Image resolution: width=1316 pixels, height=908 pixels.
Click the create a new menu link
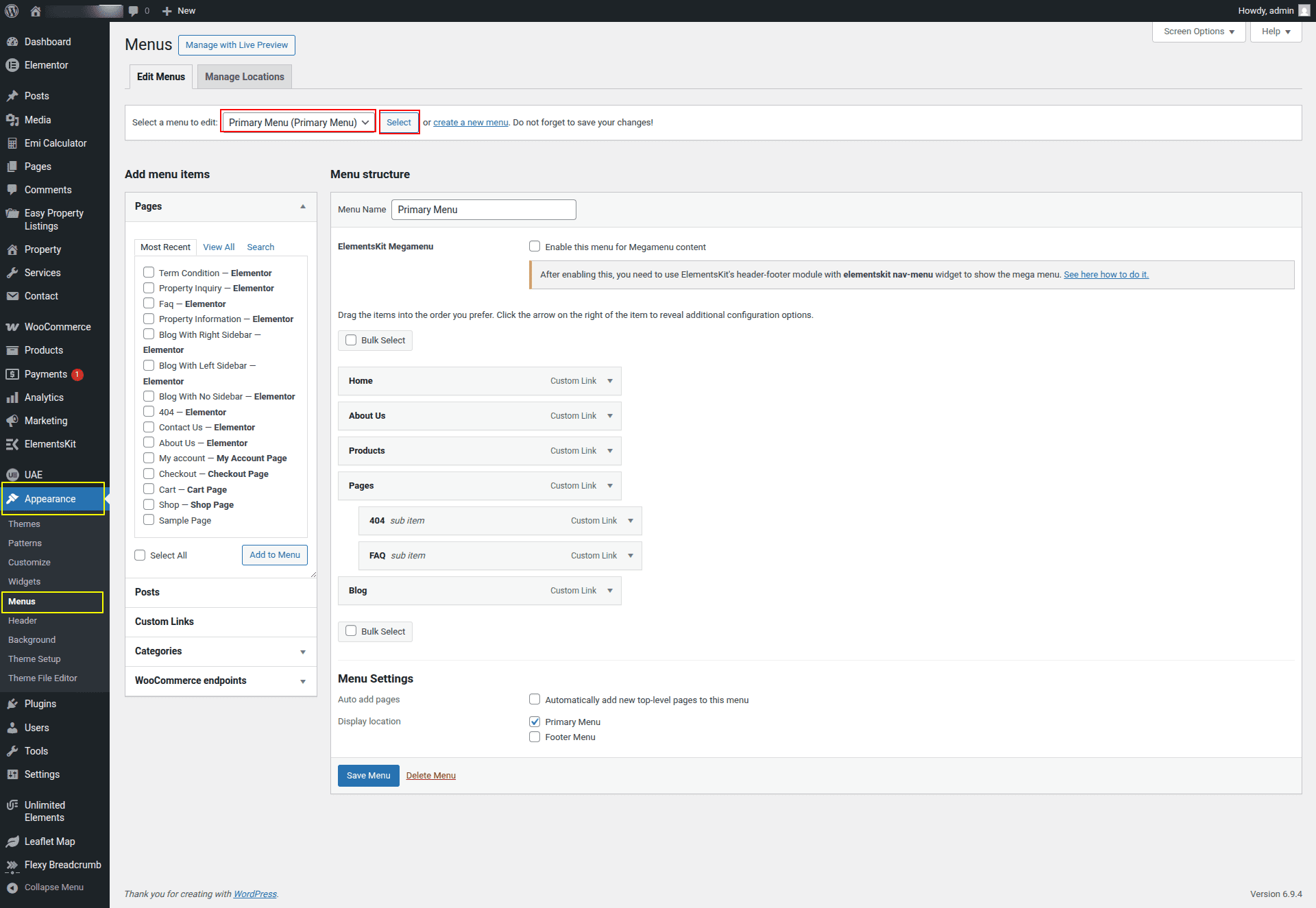470,123
